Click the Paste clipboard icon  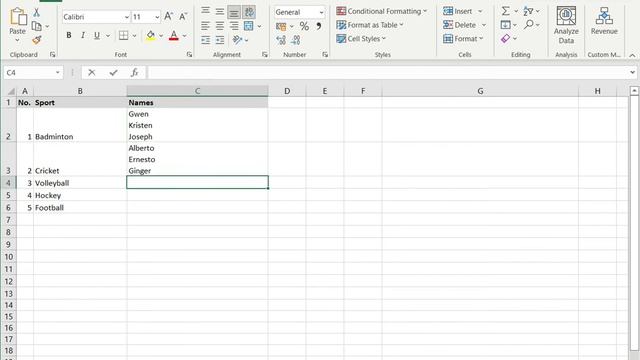coord(18,17)
